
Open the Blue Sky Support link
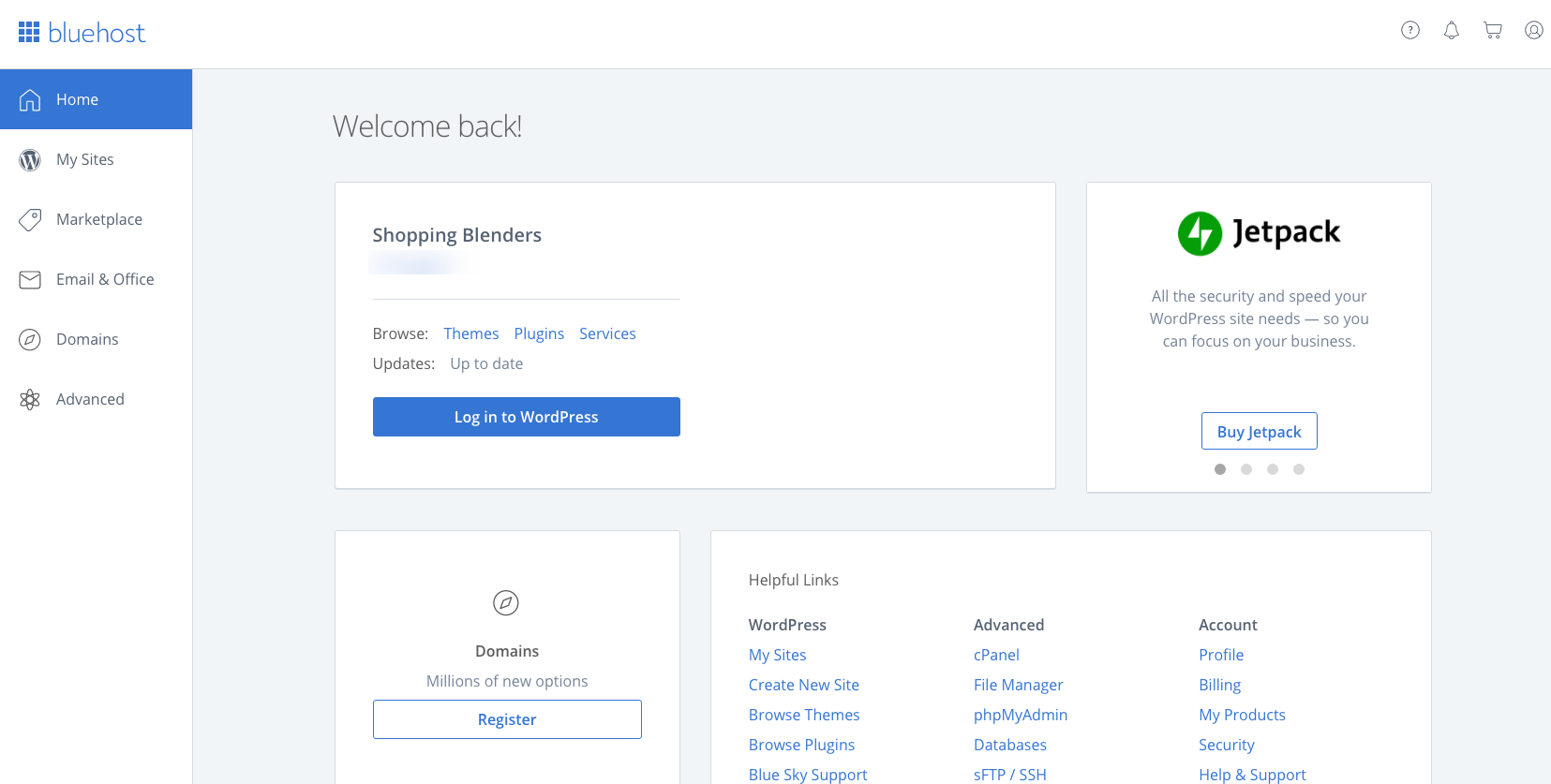808,775
